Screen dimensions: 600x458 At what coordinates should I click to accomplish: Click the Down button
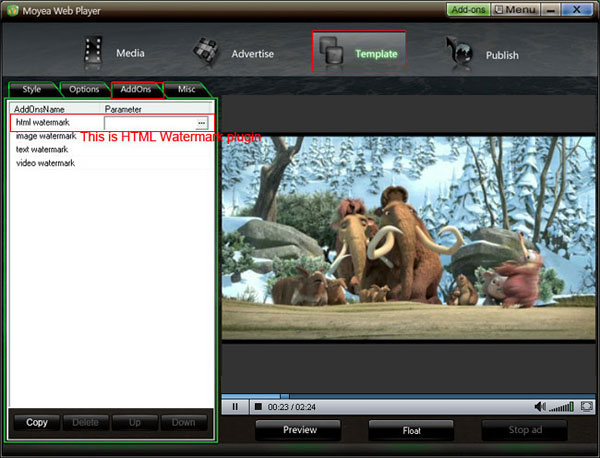pyautogui.click(x=184, y=422)
